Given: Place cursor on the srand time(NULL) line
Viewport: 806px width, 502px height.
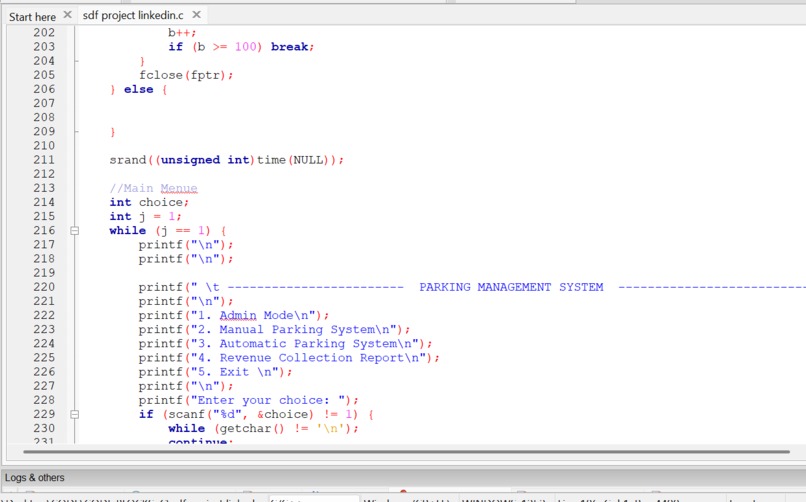Looking at the screenshot, I should tap(226, 160).
